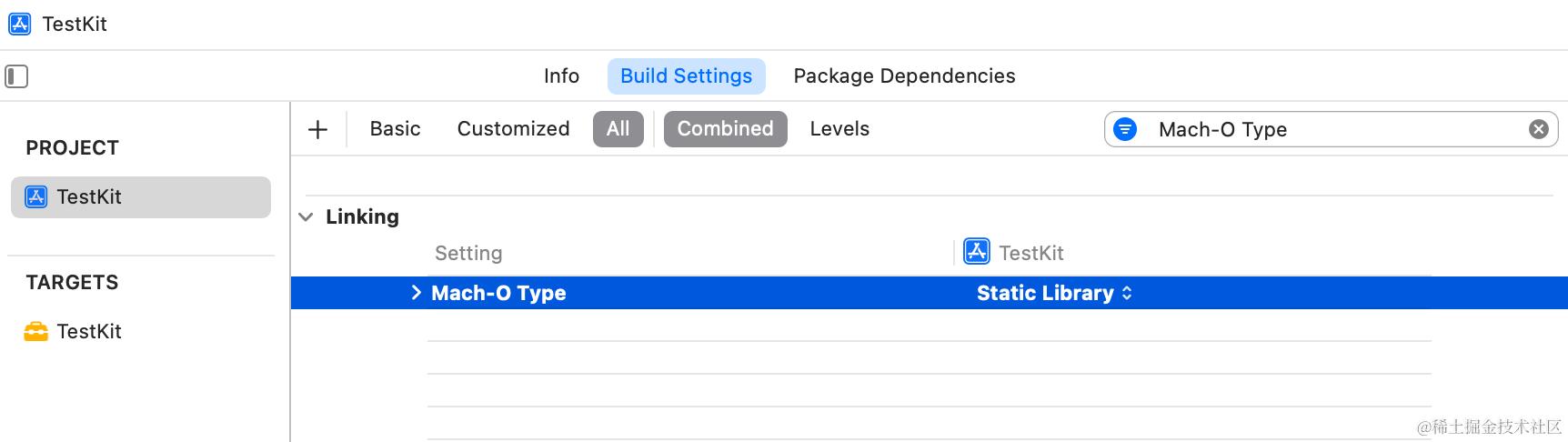Switch to Combined view

point(725,129)
